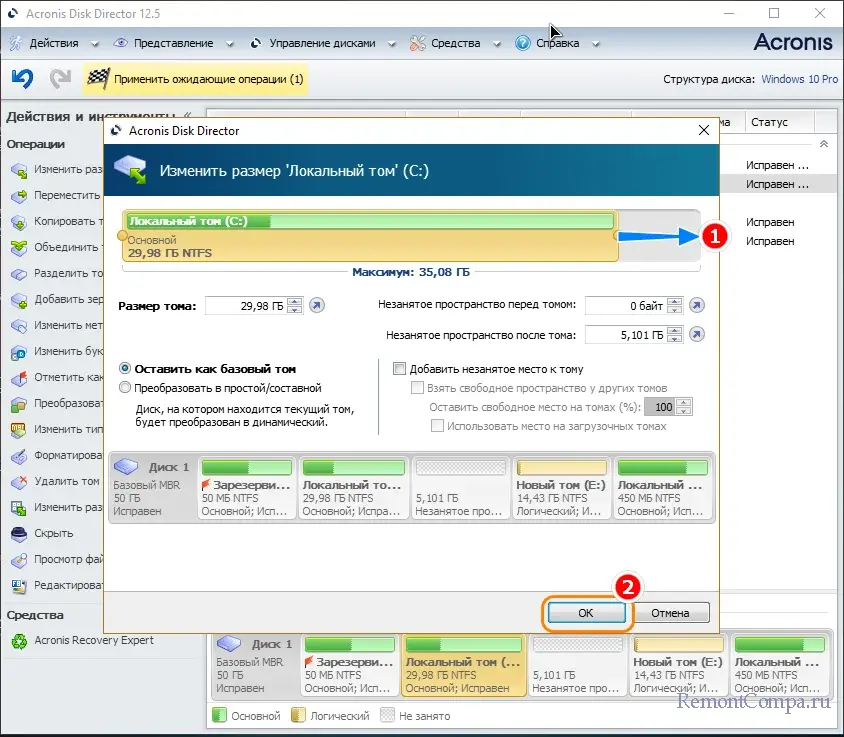Image resolution: width=844 pixels, height=737 pixels.
Task: Confirm resize with the OK button
Action: coord(586,613)
